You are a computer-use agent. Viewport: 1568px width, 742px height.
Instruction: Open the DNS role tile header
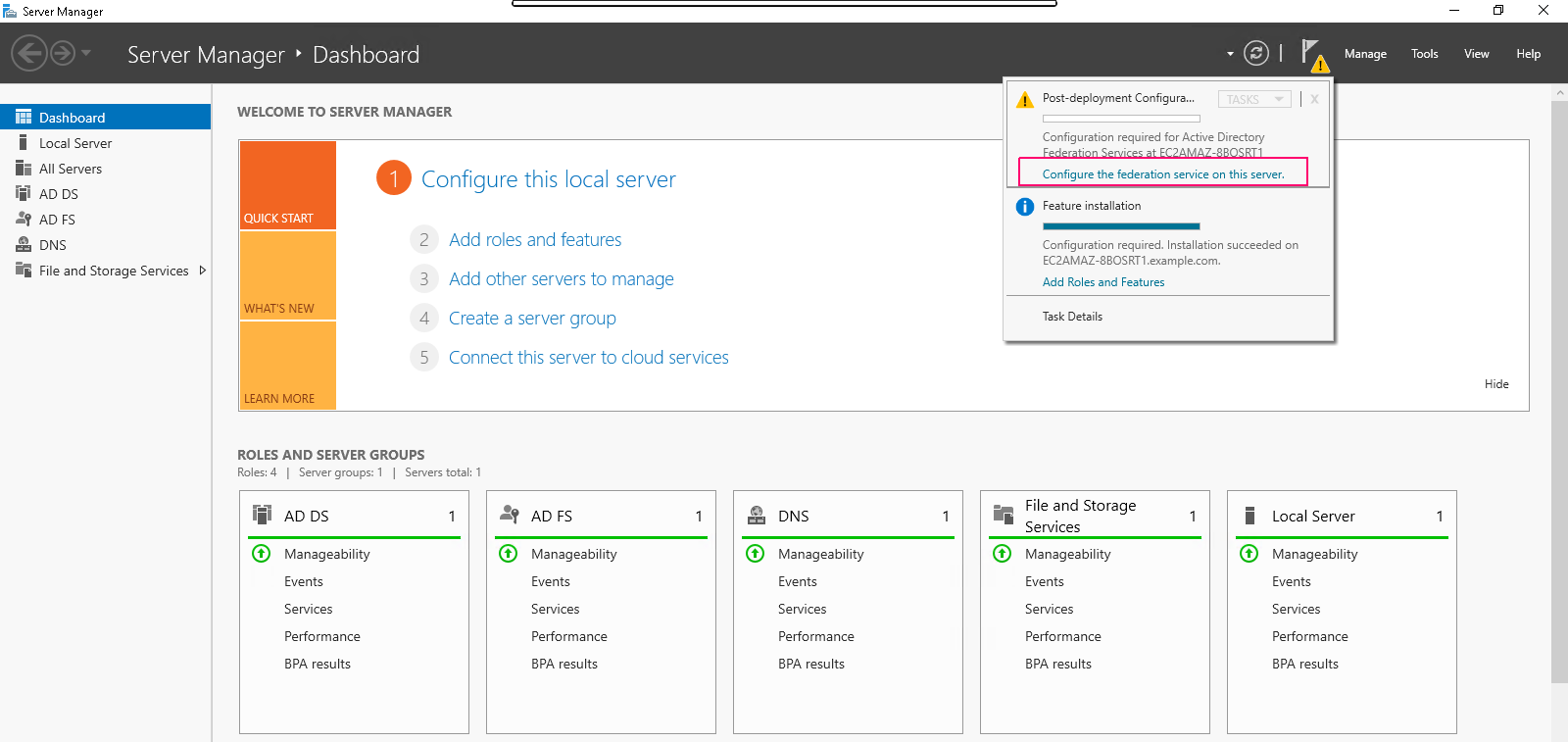[x=848, y=516]
